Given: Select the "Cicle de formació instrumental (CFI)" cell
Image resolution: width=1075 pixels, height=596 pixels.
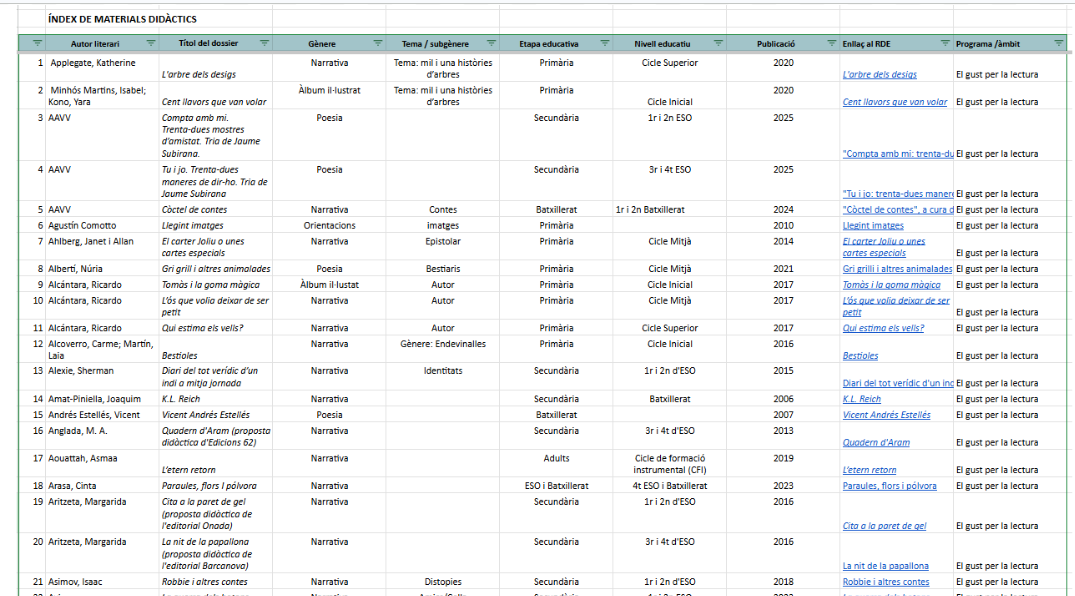Looking at the screenshot, I should click(x=670, y=464).
